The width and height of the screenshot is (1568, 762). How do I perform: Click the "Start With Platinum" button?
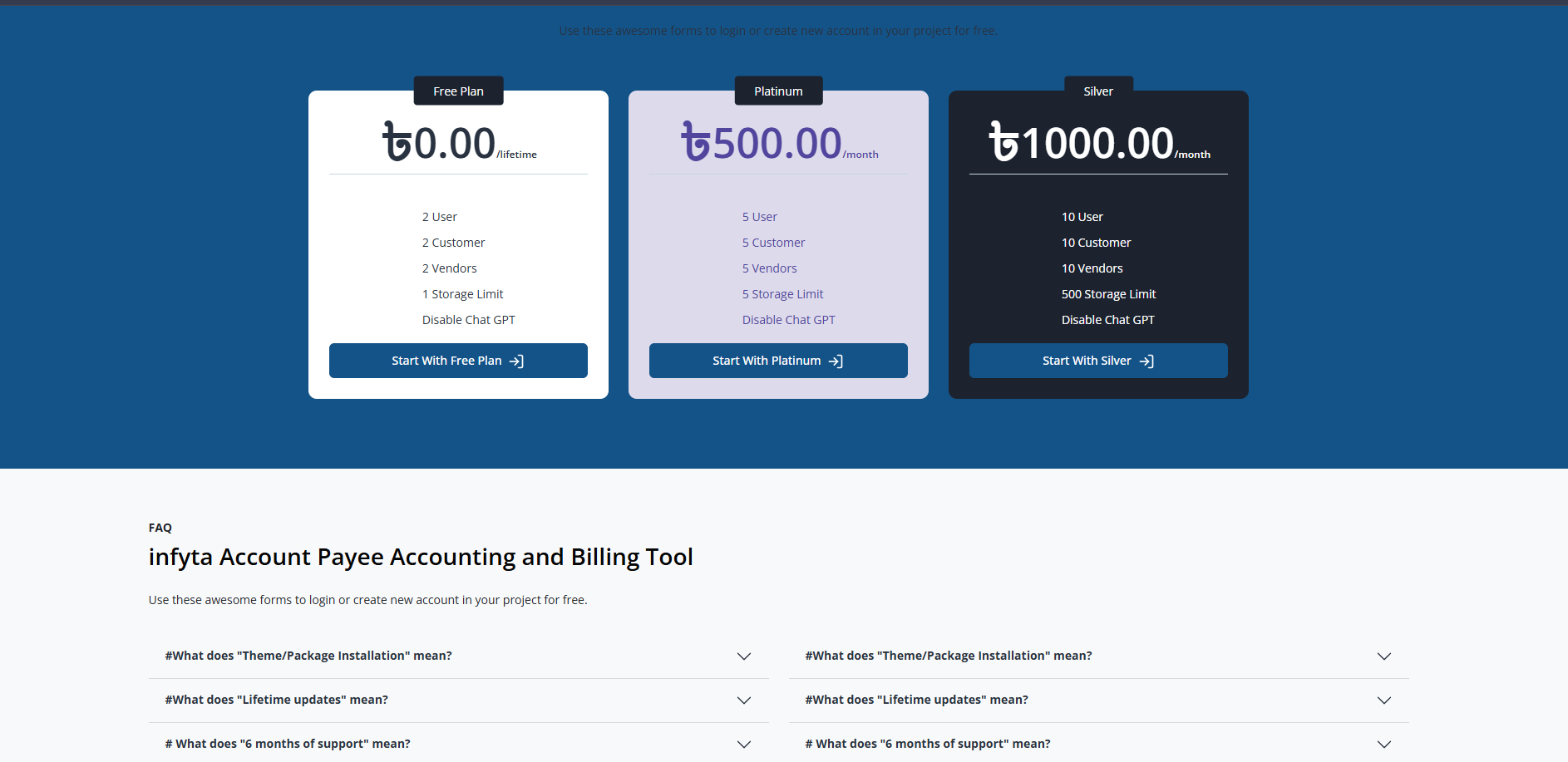coord(777,361)
